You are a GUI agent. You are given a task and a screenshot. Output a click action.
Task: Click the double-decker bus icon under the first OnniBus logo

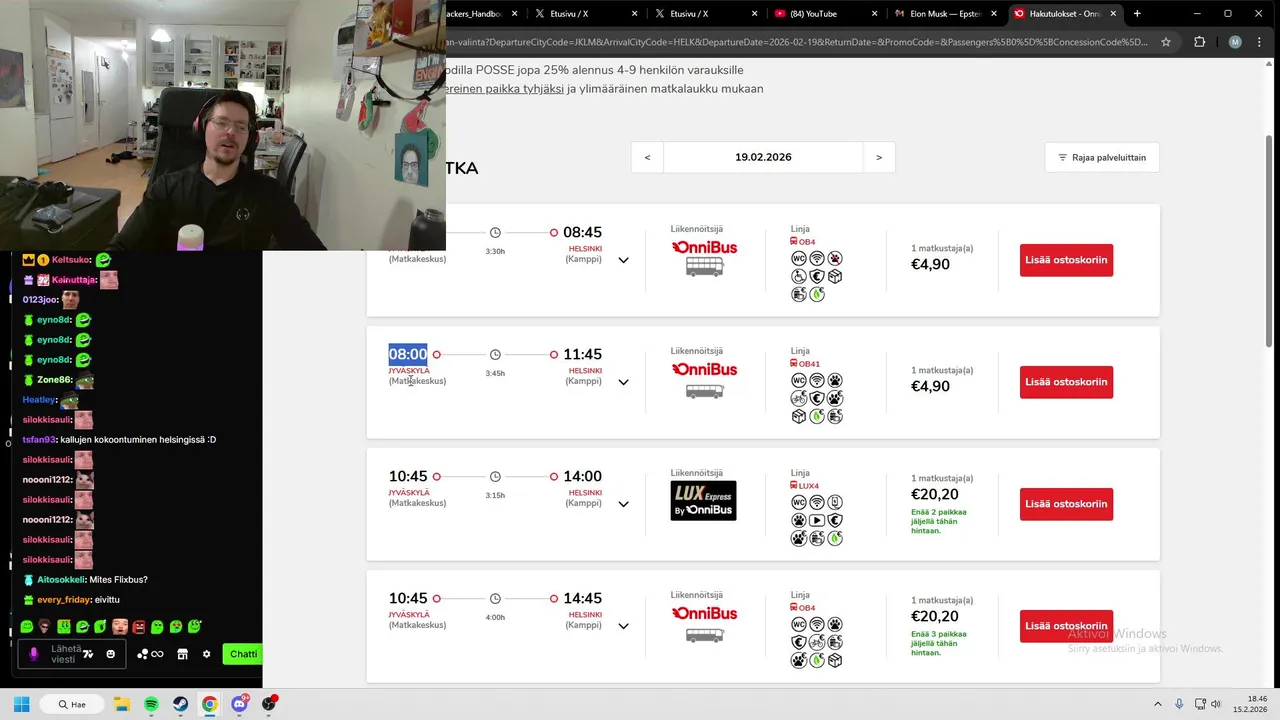click(x=704, y=267)
